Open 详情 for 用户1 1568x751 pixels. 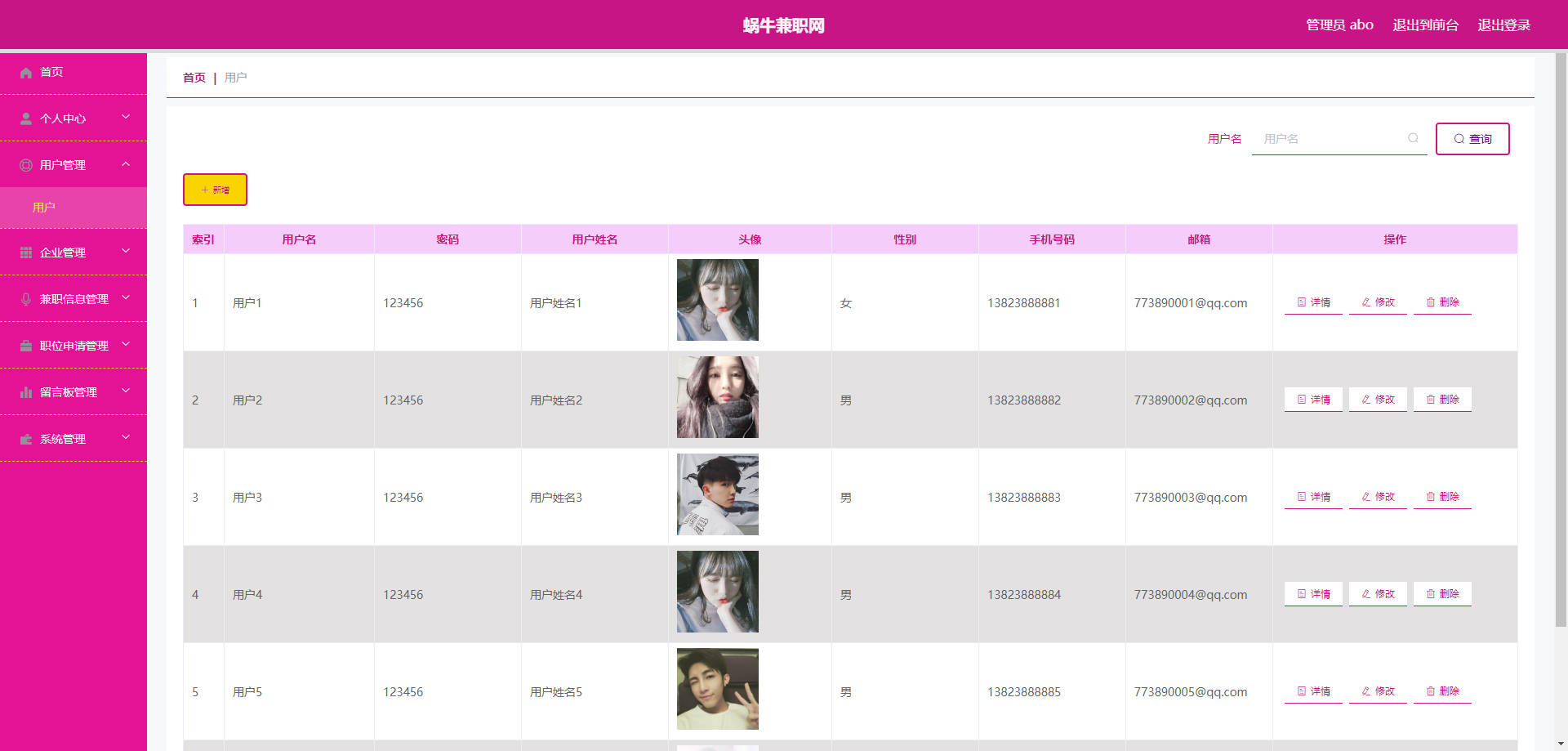(x=1313, y=302)
